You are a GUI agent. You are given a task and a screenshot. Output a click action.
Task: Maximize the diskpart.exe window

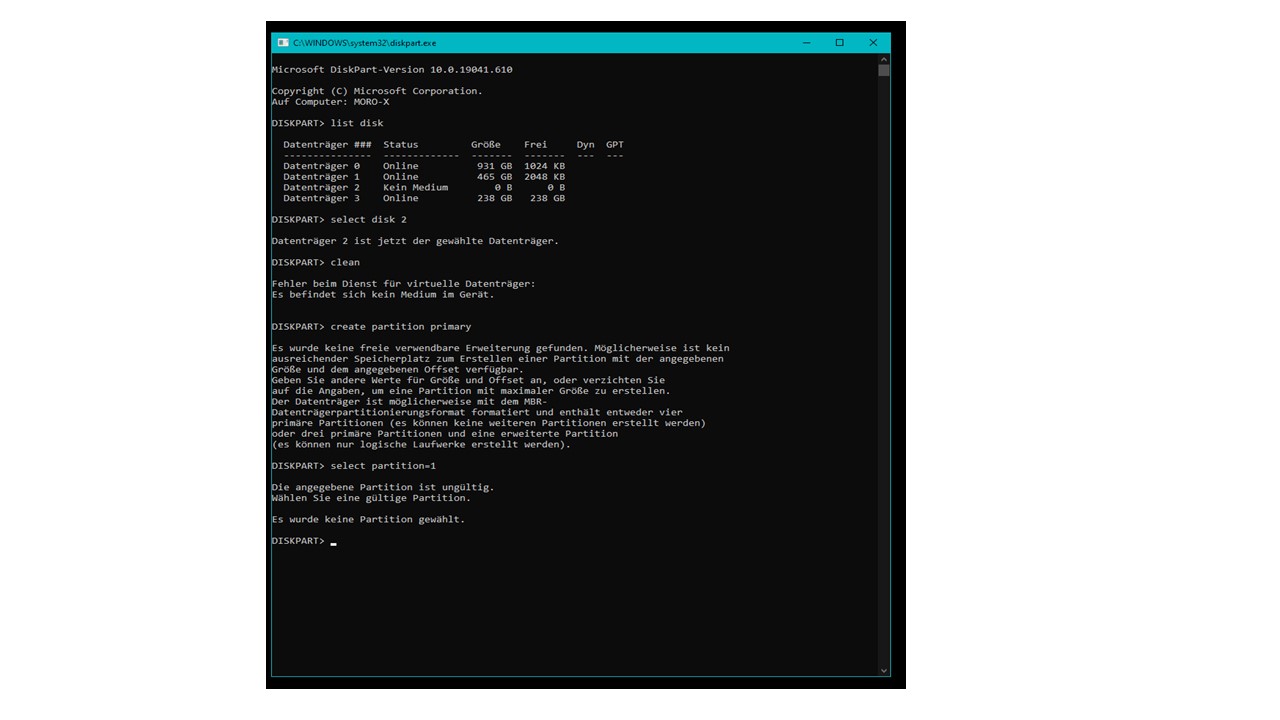point(840,43)
